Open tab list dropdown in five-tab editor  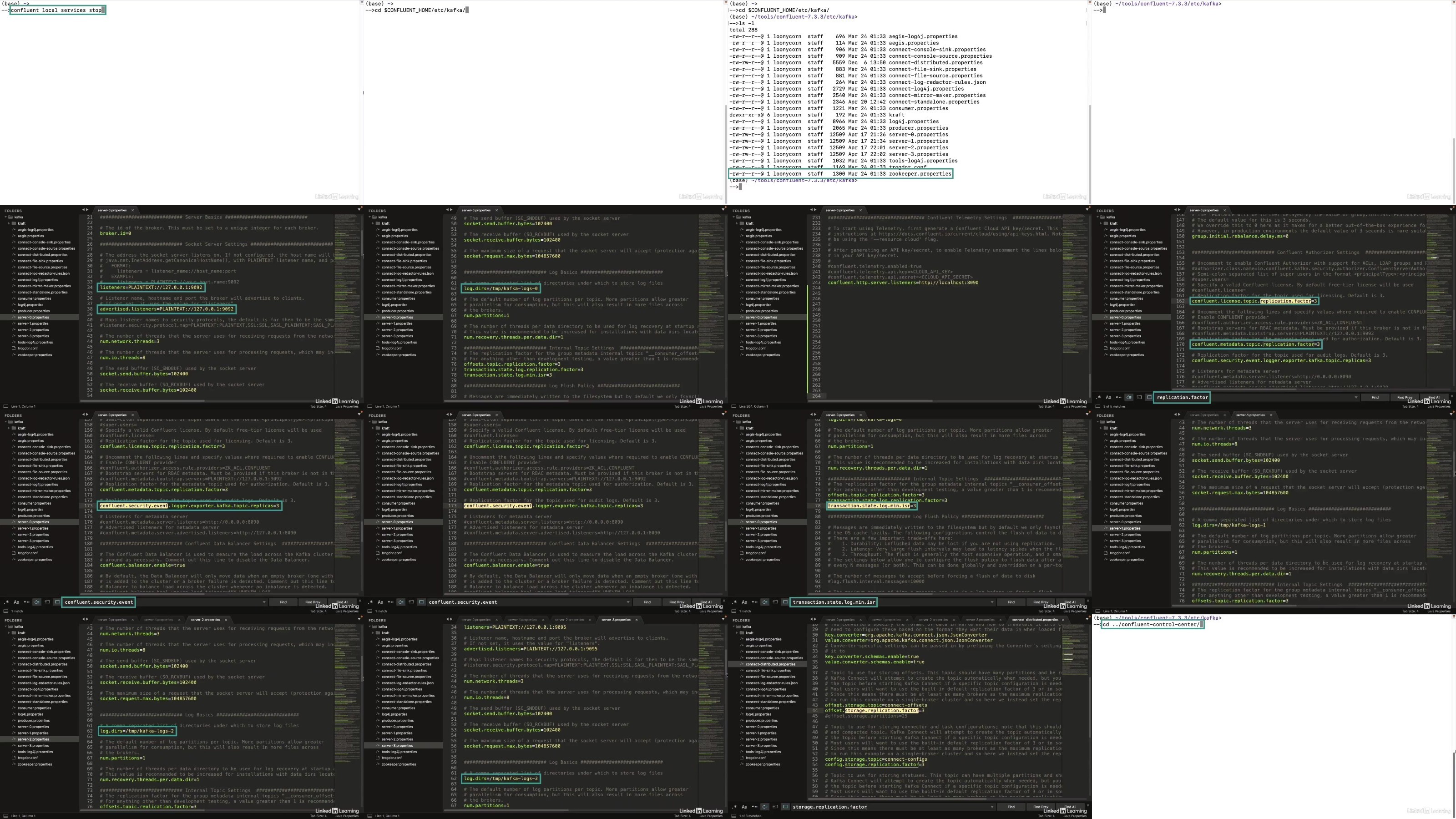point(1087,619)
